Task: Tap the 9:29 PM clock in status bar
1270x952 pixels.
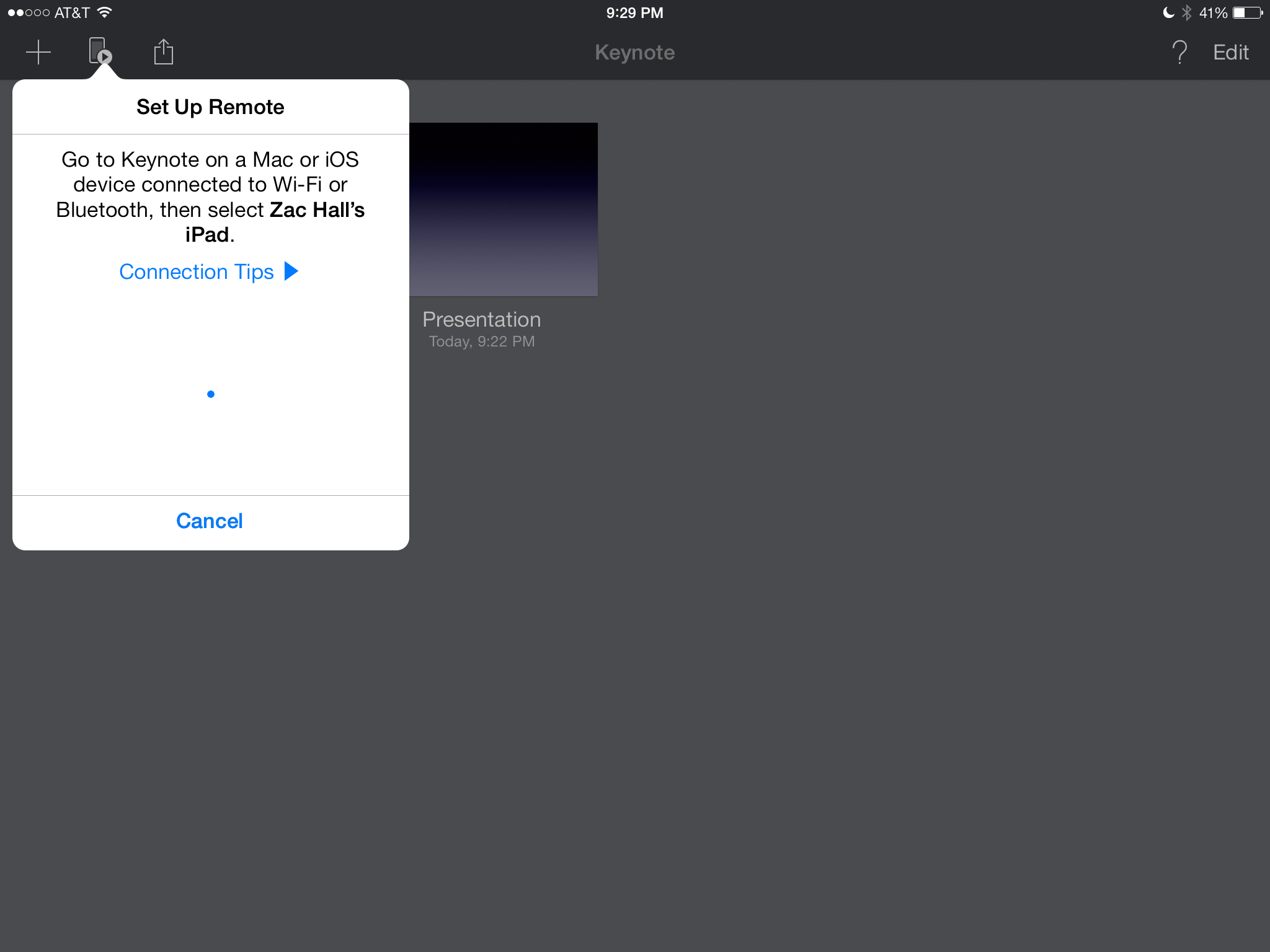Action: [x=634, y=12]
